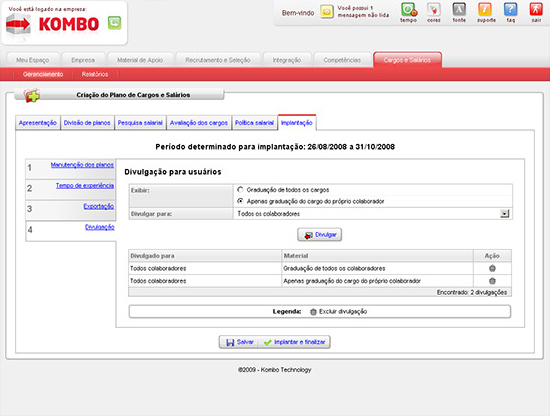Click the sair logout icon
The height and width of the screenshot is (416, 550).
coord(536,10)
